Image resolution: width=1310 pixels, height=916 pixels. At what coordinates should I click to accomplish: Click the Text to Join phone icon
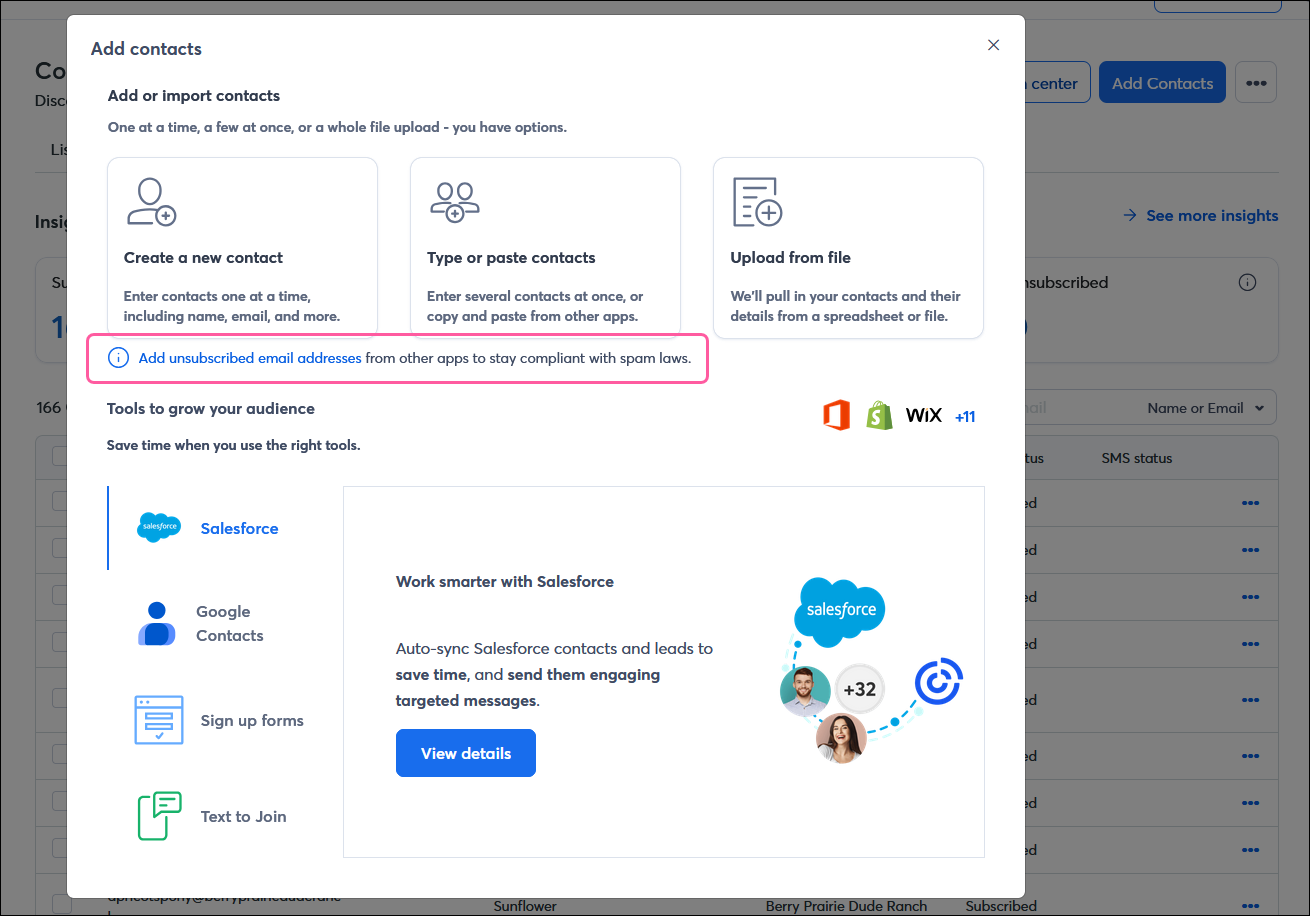click(x=159, y=816)
